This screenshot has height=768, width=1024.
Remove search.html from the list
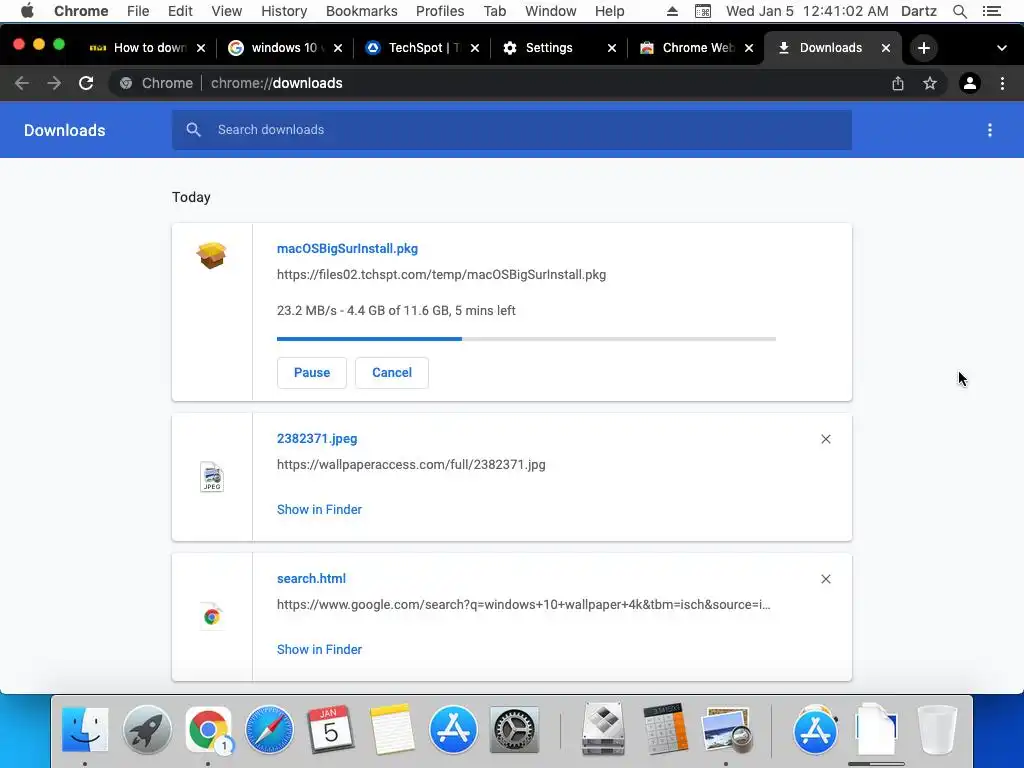tap(826, 579)
